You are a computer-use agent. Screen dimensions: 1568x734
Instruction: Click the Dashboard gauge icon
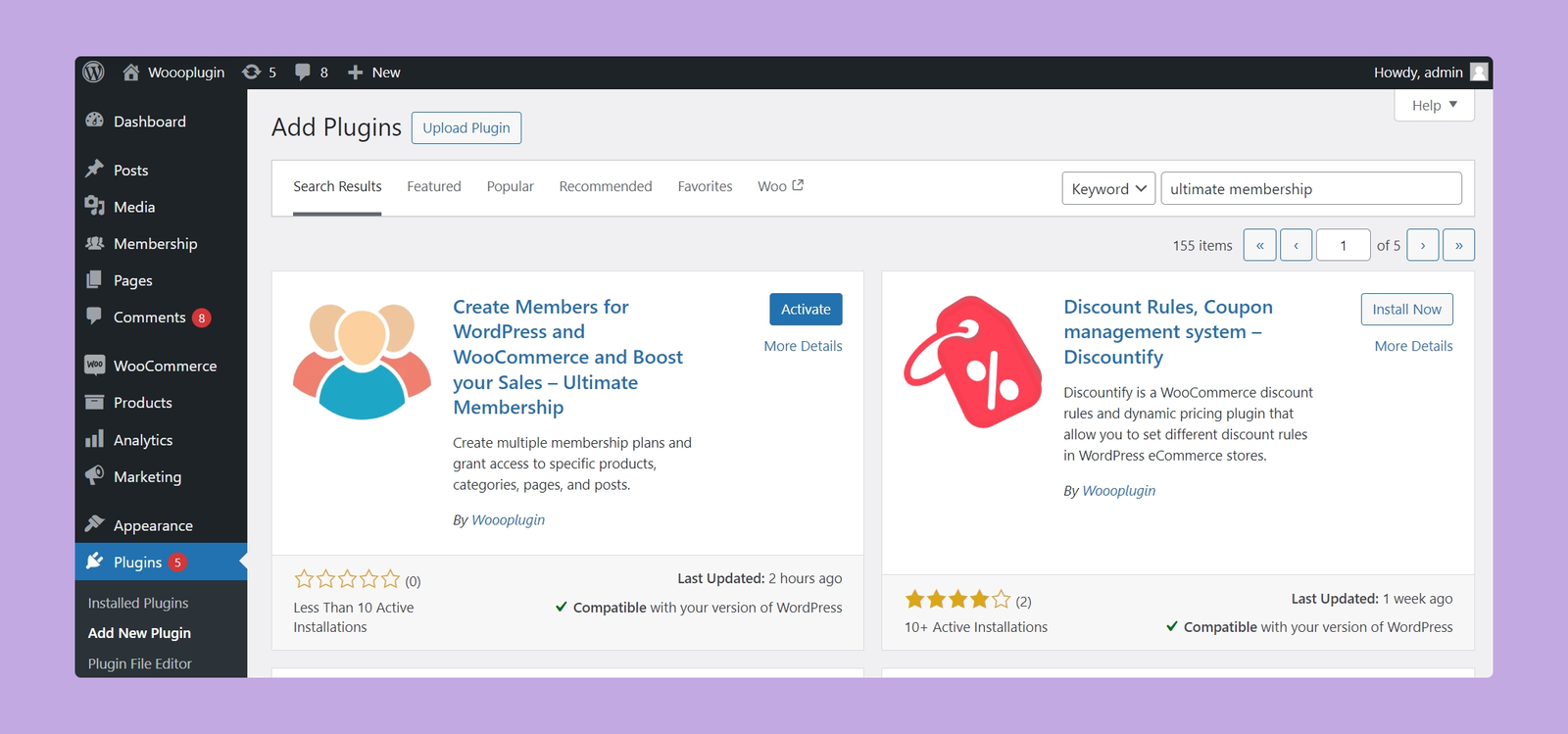point(95,121)
